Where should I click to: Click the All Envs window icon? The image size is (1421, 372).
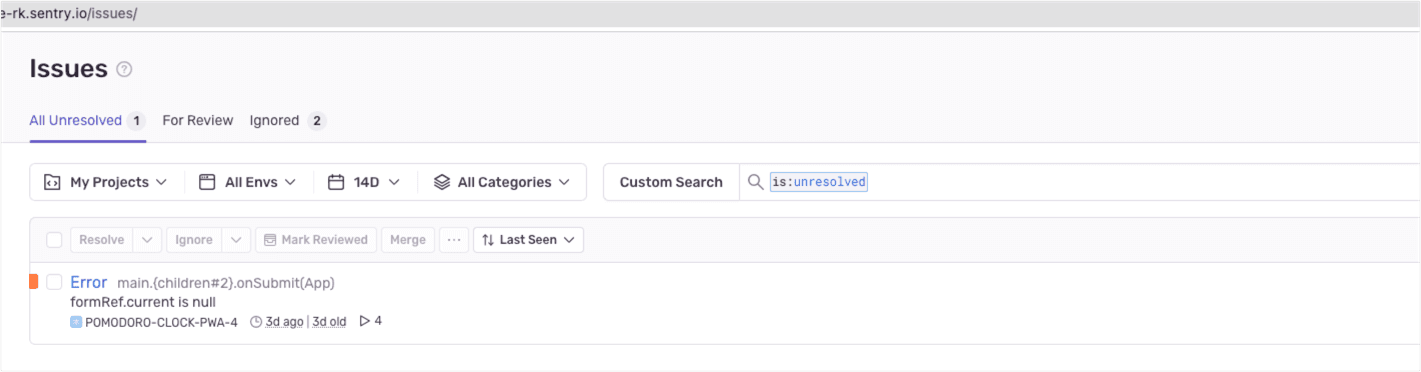point(207,182)
